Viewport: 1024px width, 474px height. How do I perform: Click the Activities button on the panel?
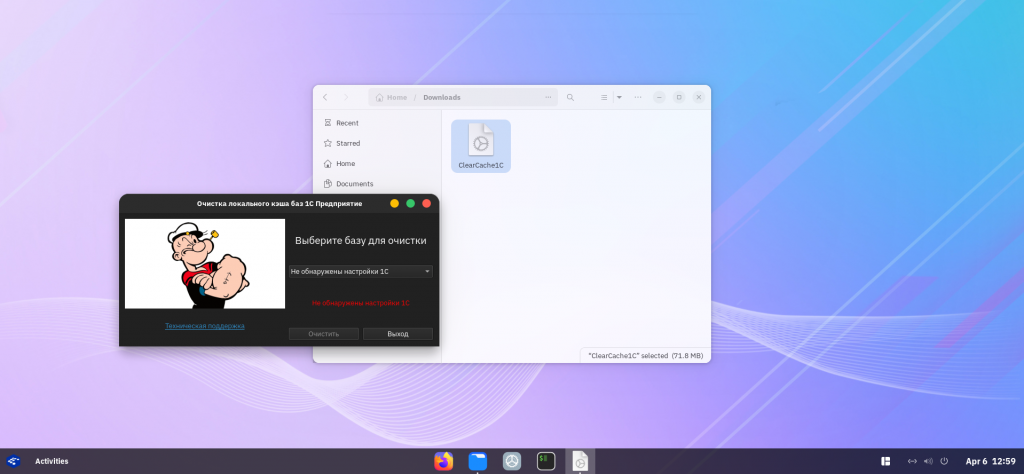pyautogui.click(x=52, y=461)
